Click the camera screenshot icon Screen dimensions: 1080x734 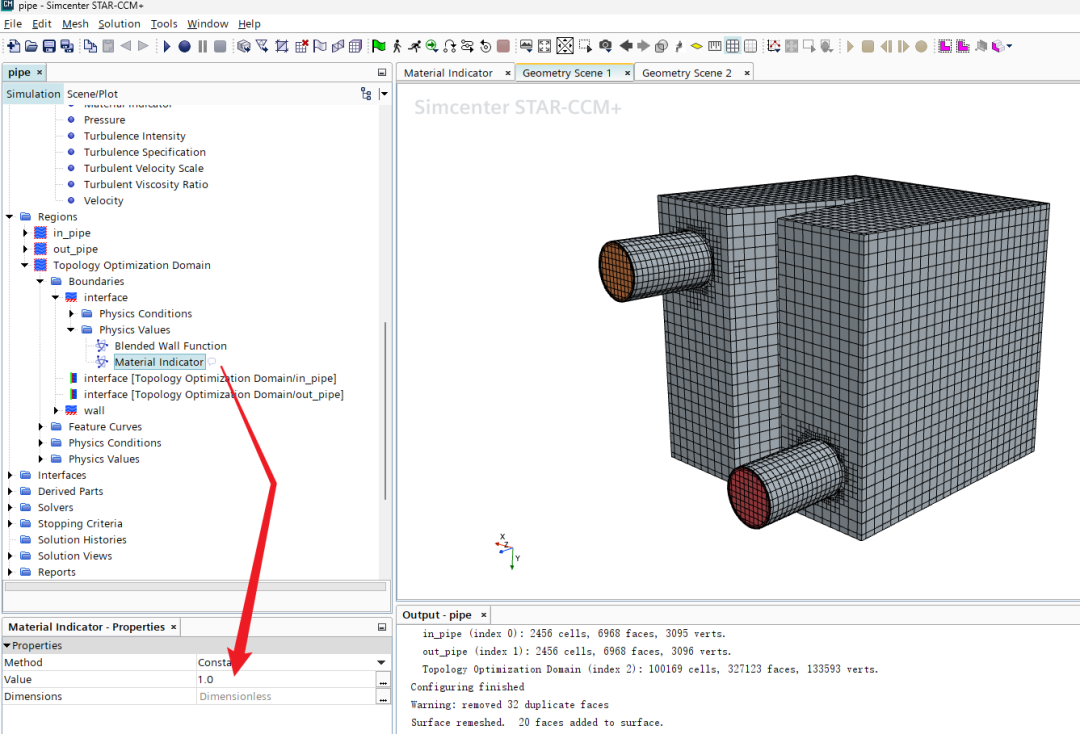[605, 46]
